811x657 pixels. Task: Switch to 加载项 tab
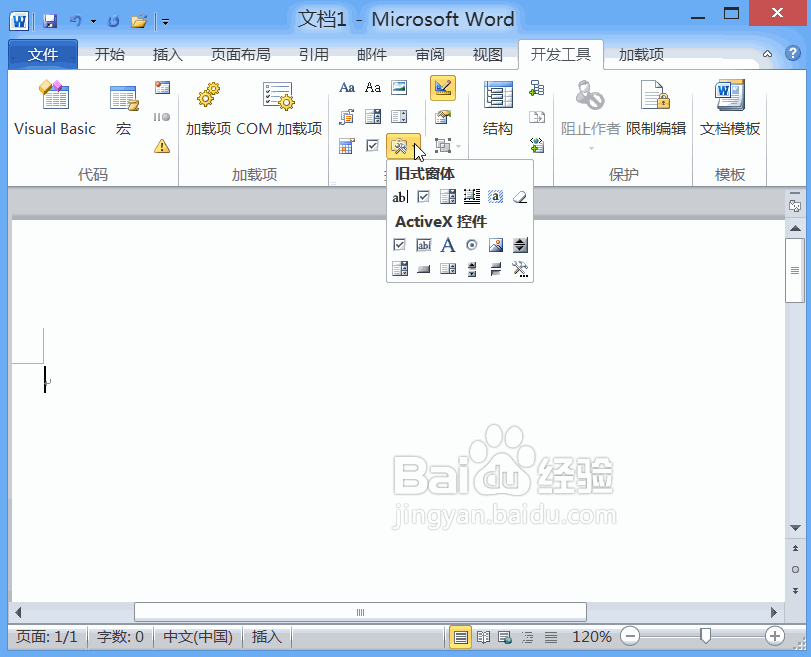pyautogui.click(x=641, y=54)
